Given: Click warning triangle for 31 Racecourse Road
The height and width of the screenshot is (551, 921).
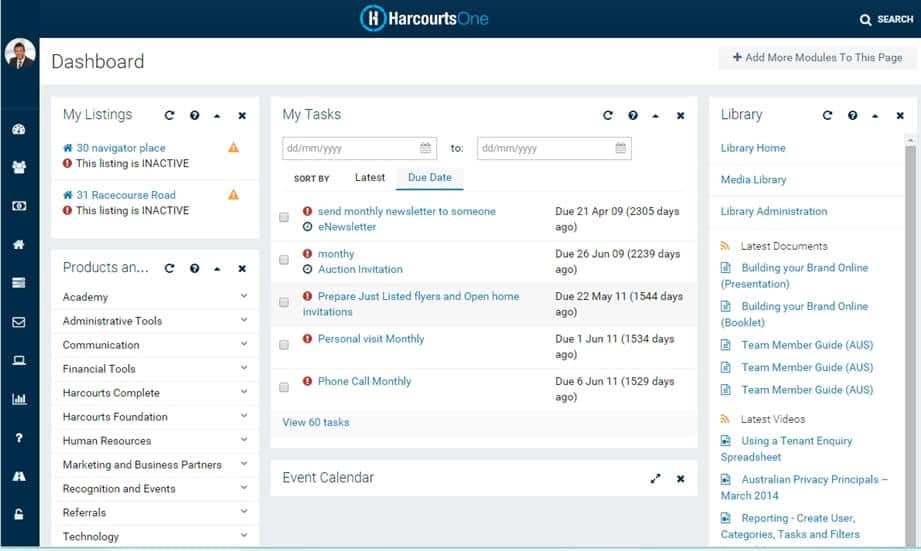Looking at the screenshot, I should pos(233,194).
